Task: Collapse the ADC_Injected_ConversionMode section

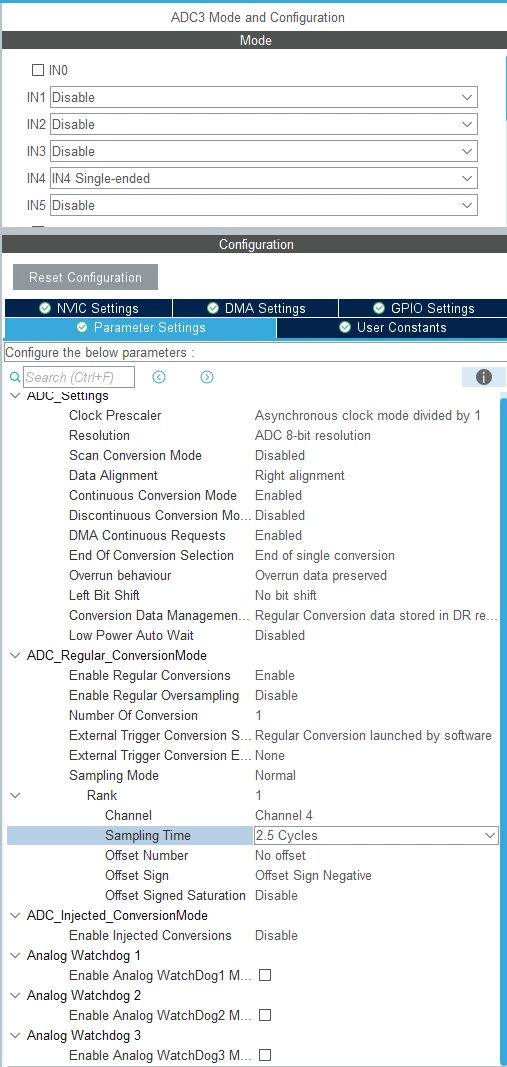Action: coord(15,915)
